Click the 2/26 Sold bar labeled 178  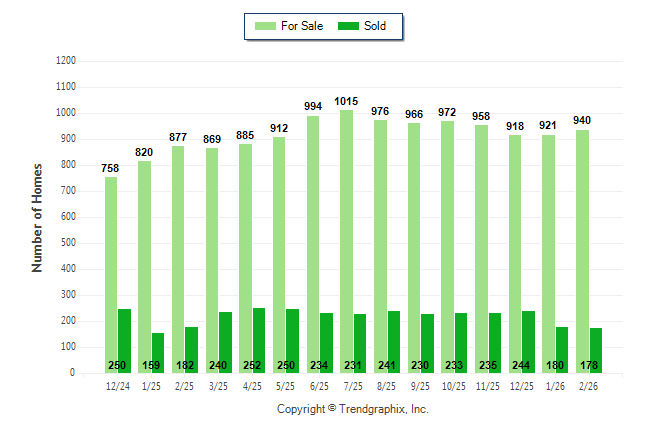[x=596, y=343]
